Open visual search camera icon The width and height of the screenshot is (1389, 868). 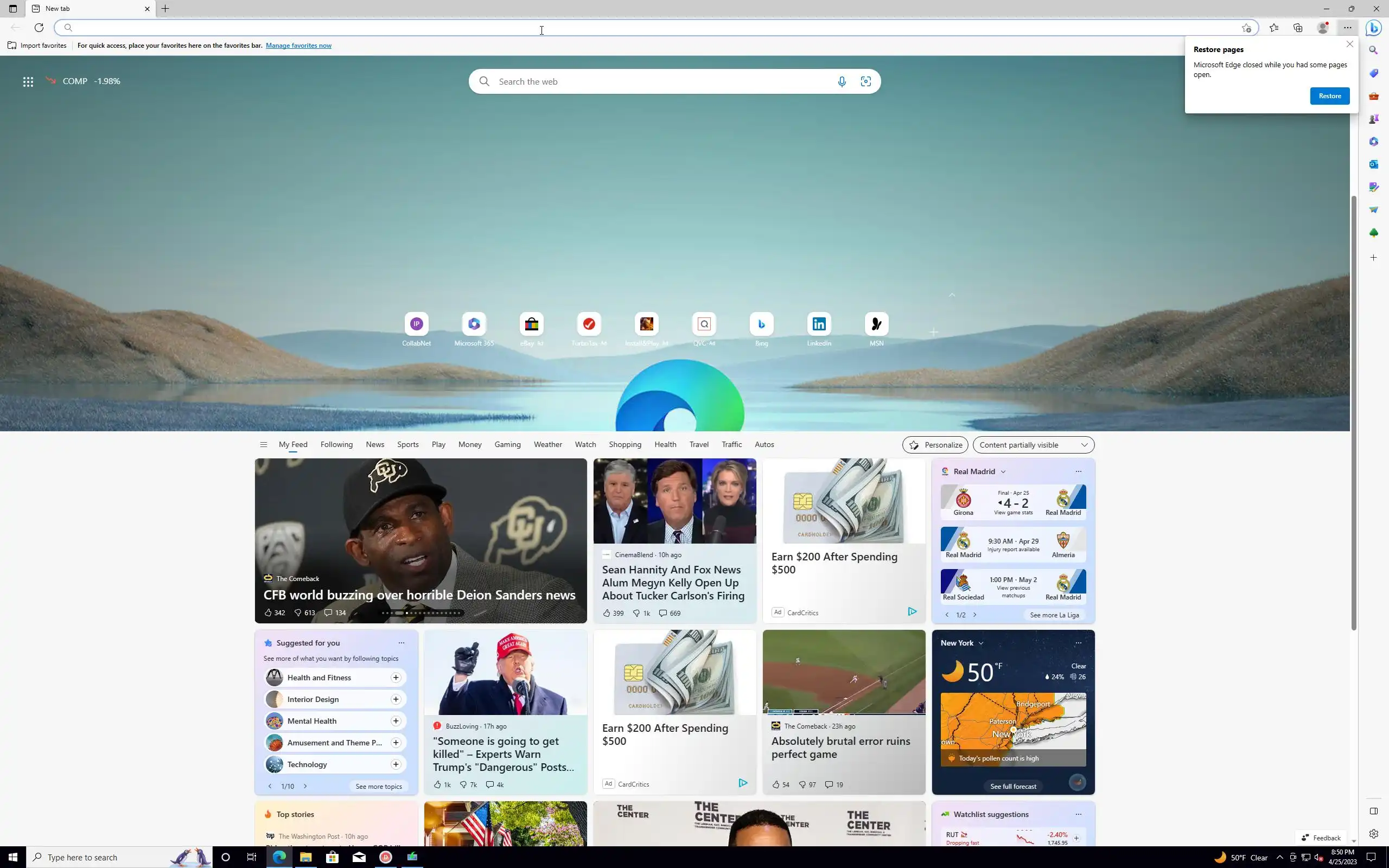point(865,81)
